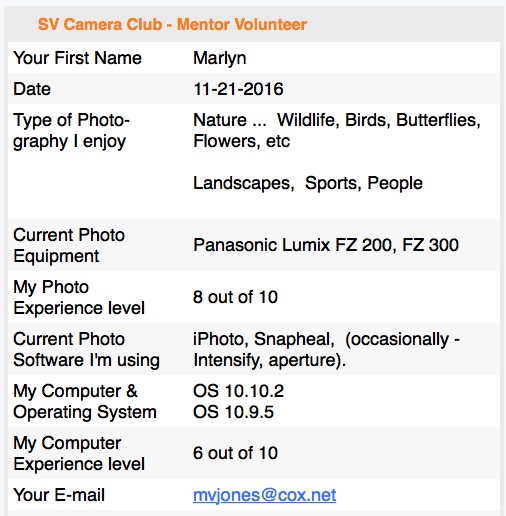Select Panasonic Lumix FZ 200, FZ 300 text
This screenshot has width=506, height=516.
[x=326, y=245]
